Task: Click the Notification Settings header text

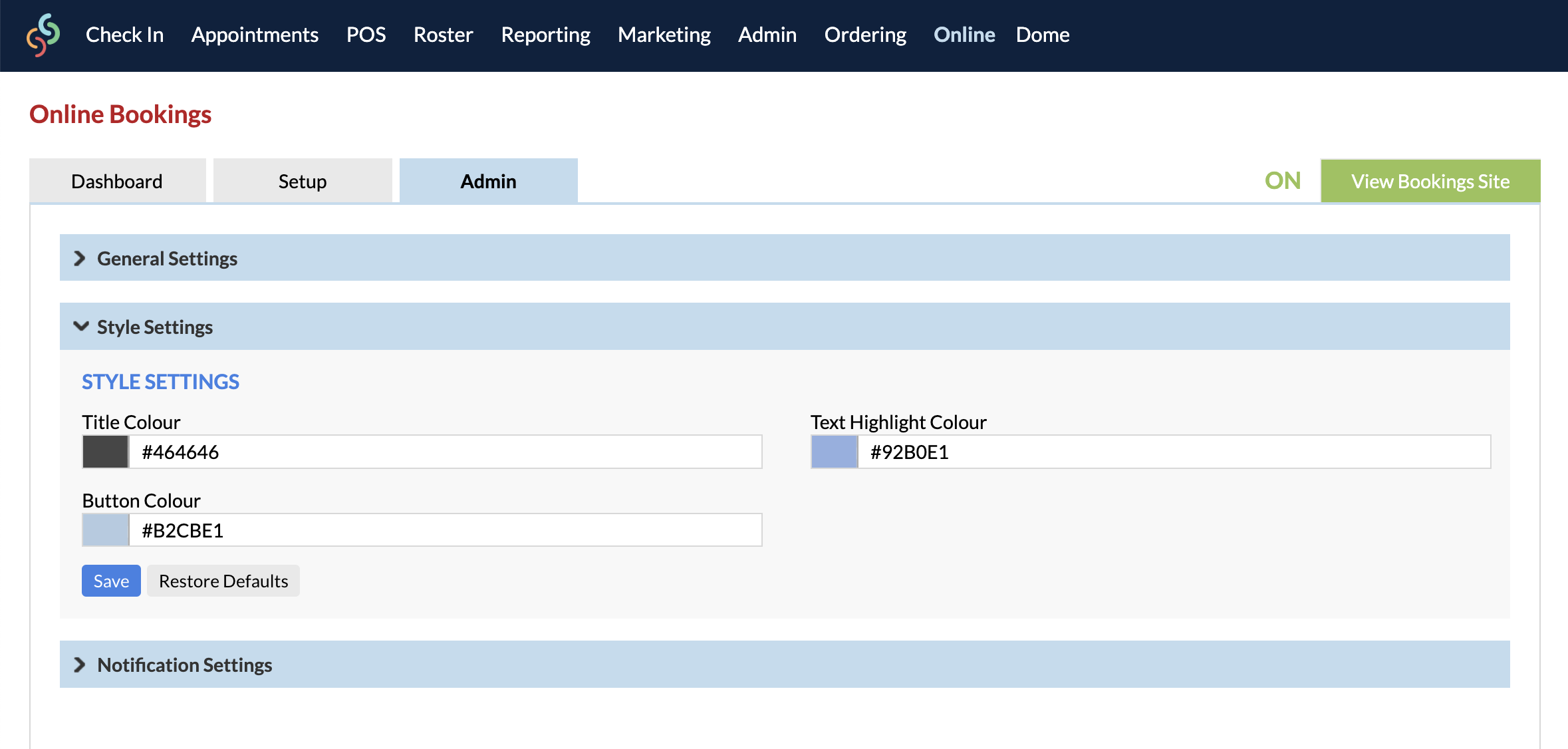Action: [185, 665]
